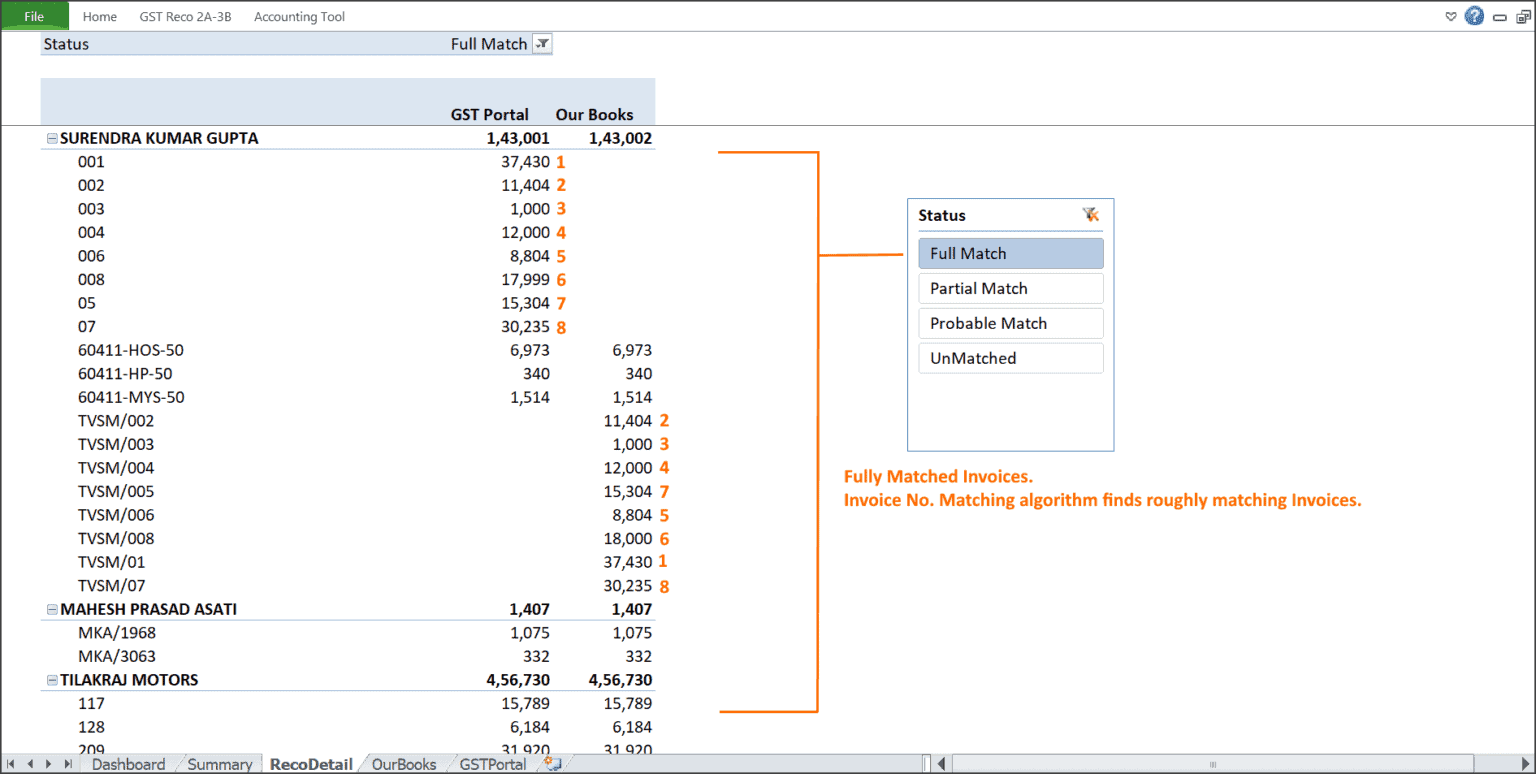
Task: Collapse the TILAKRAJ MOTORS group
Action: [x=51, y=679]
